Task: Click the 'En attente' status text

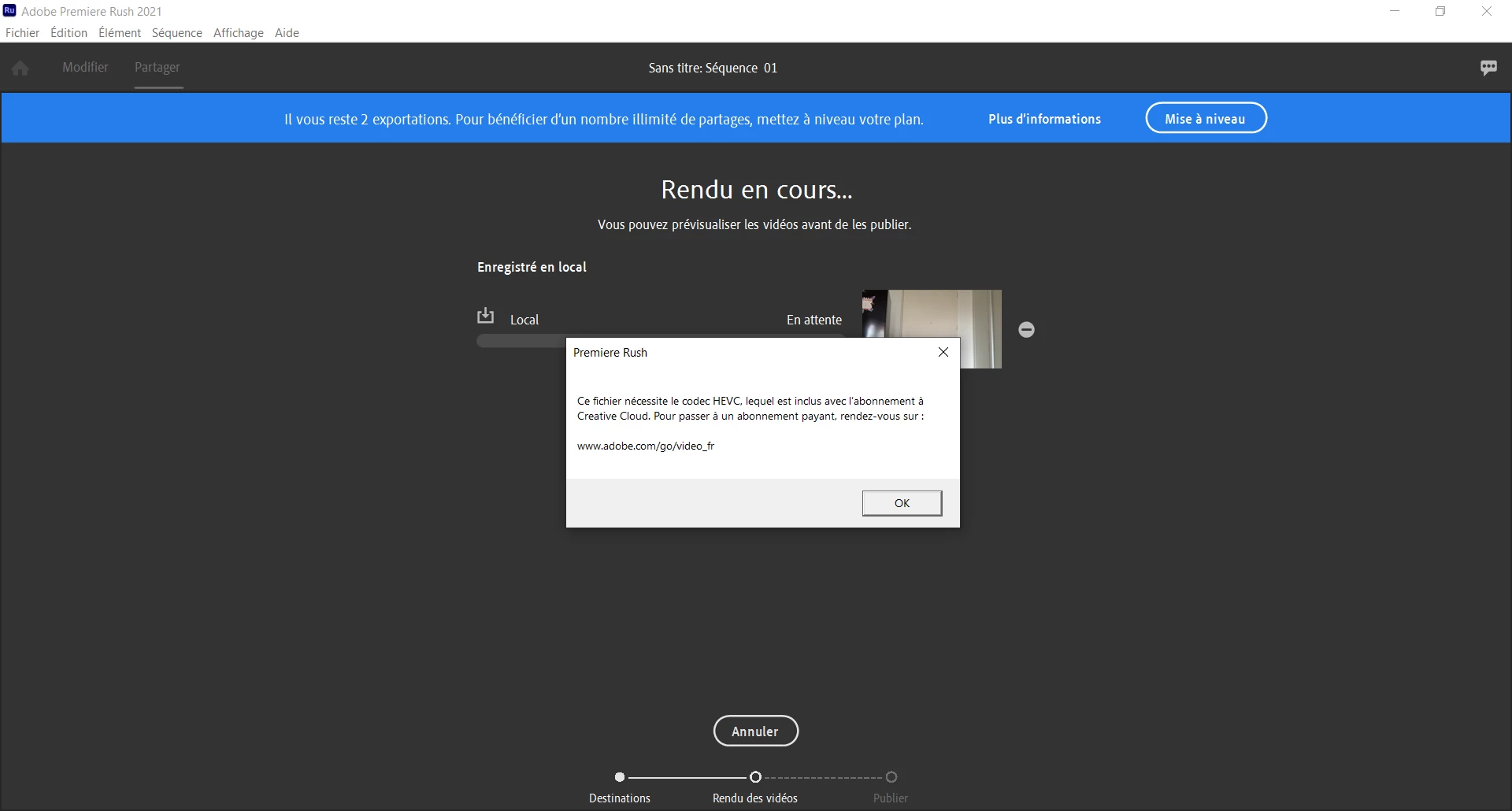Action: tap(814, 320)
